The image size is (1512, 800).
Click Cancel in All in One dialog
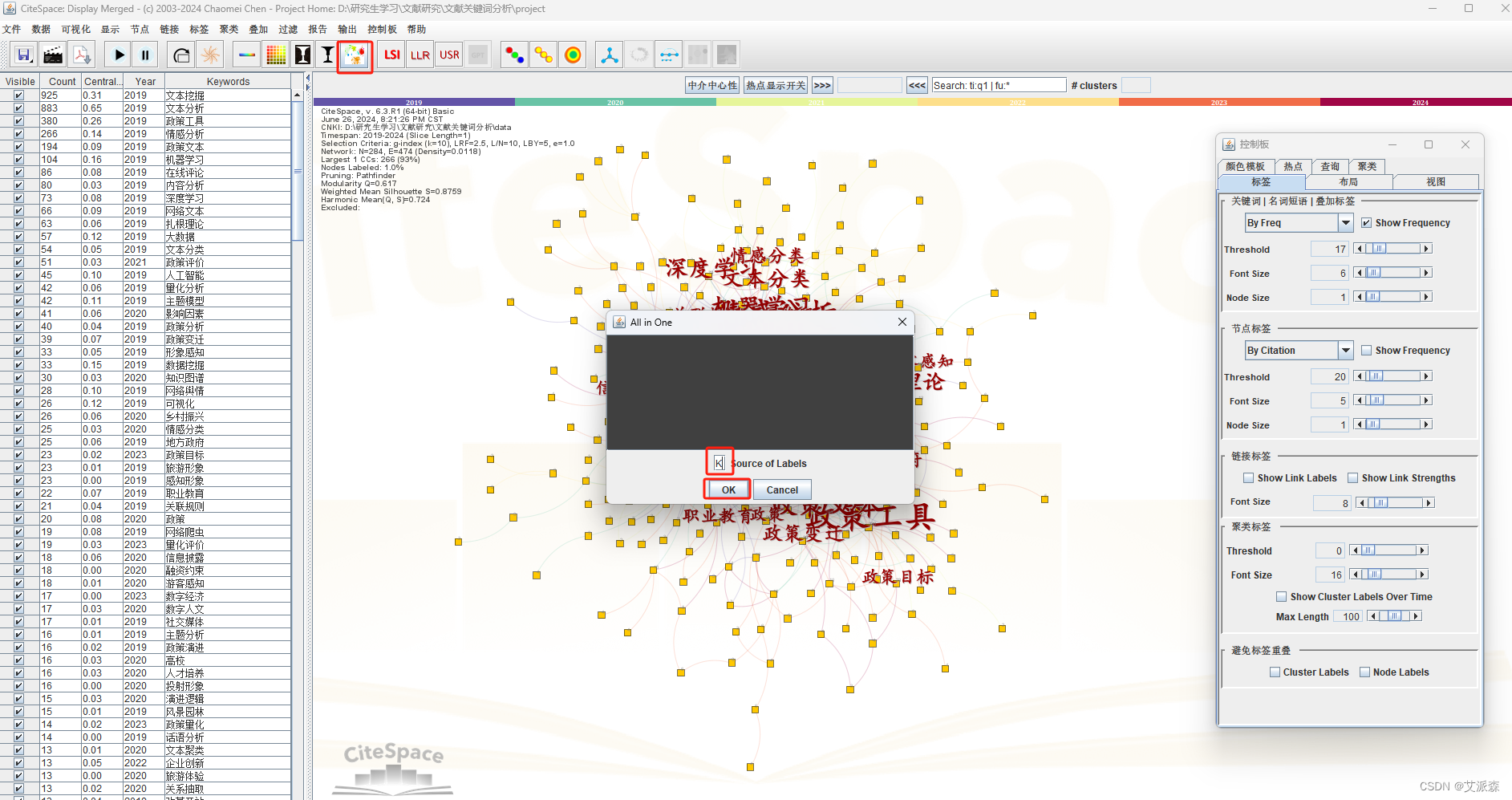[782, 489]
